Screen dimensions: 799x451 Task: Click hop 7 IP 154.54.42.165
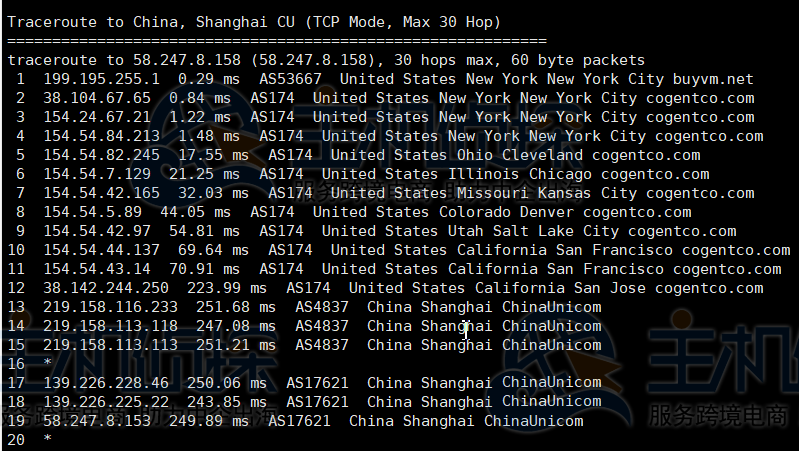pos(101,193)
